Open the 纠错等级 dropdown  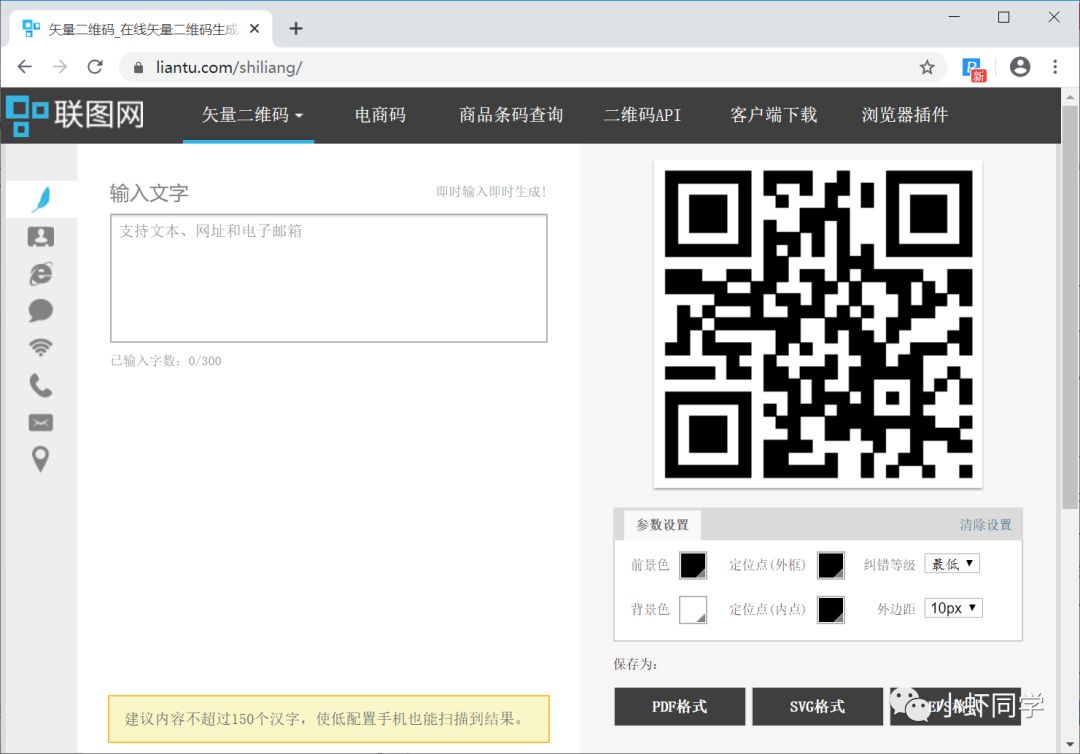(x=951, y=563)
